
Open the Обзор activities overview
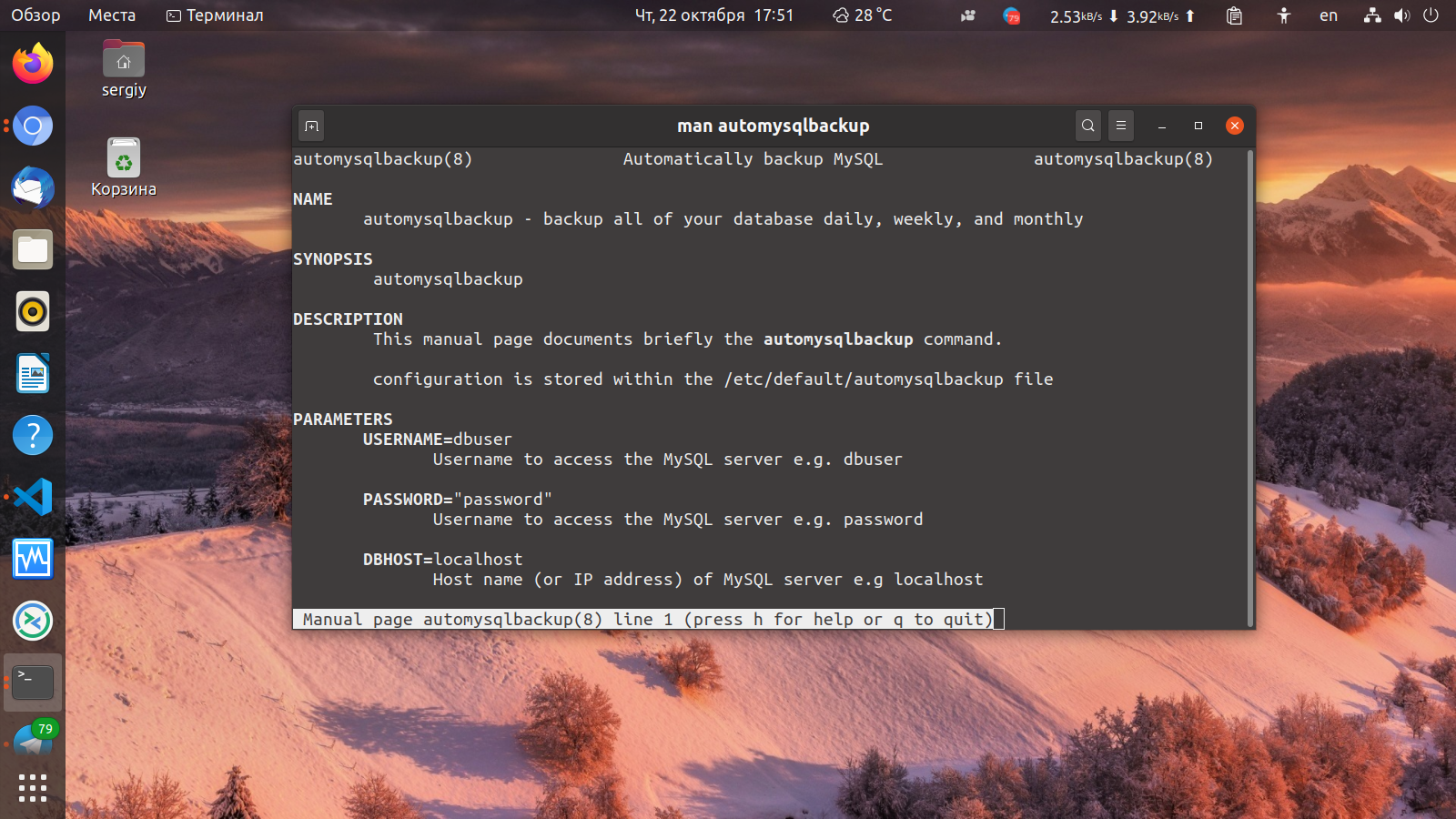[35, 15]
